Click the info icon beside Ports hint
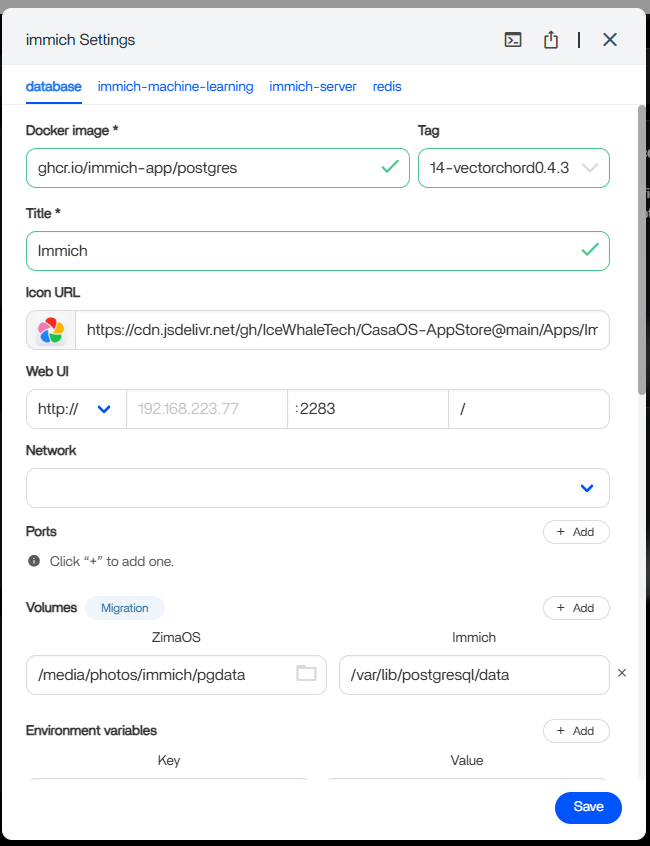650x846 pixels. click(34, 561)
